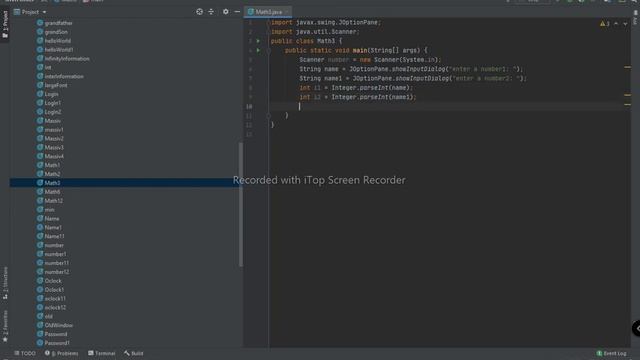Select class Massiv in the tree
640x360 pixels.
tap(49, 121)
